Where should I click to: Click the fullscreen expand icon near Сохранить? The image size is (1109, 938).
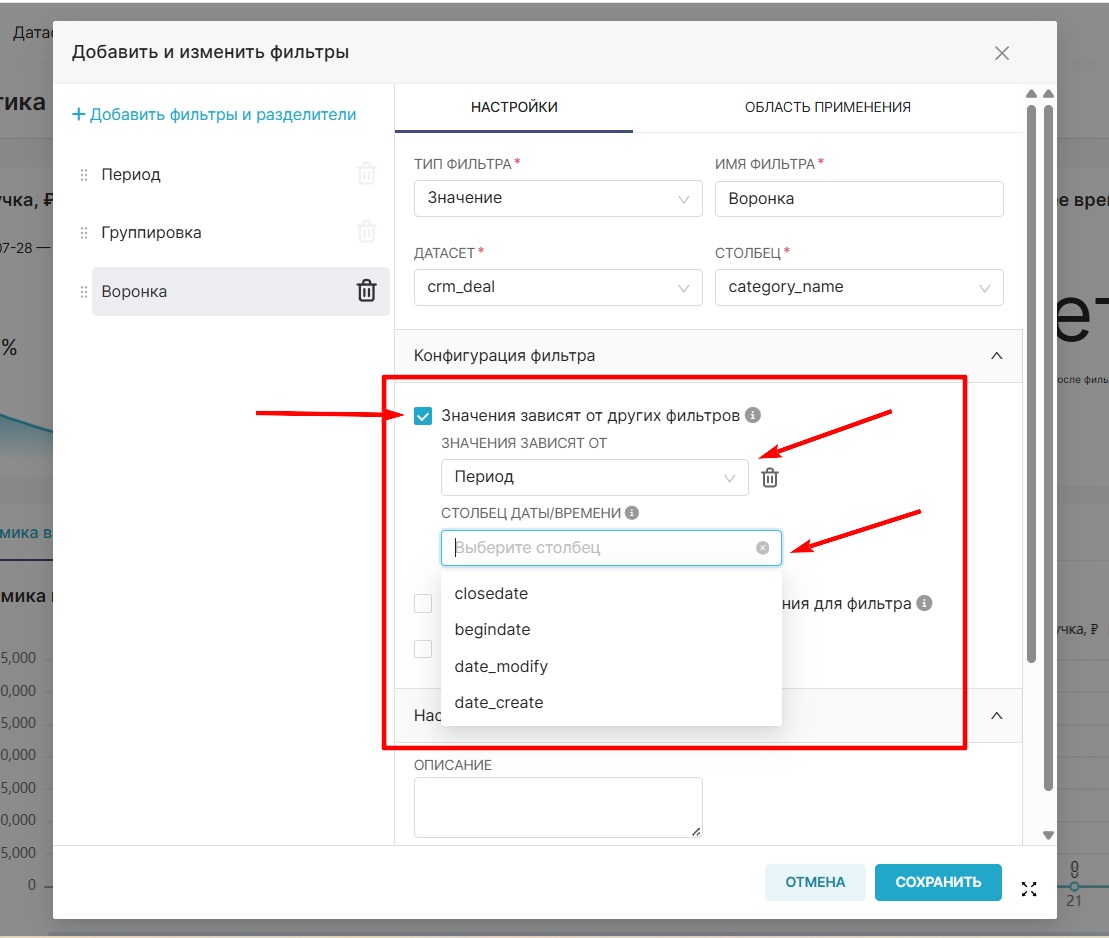(1029, 889)
